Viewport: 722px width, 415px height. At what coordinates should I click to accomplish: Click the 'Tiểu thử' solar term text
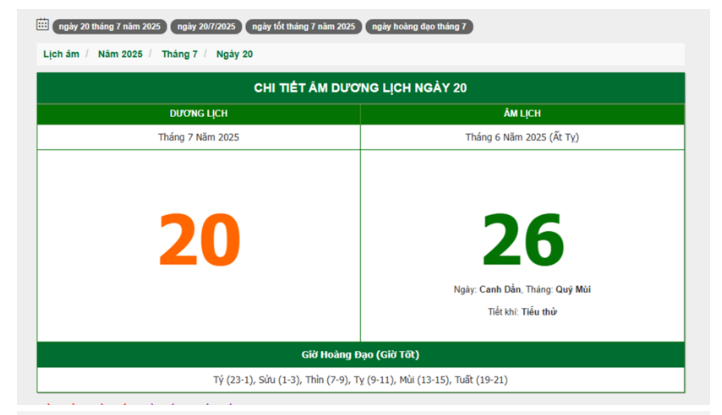(x=539, y=312)
